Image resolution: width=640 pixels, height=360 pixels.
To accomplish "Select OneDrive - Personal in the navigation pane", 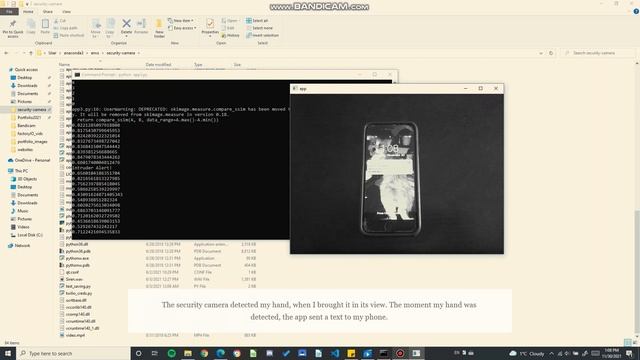I will [32, 160].
